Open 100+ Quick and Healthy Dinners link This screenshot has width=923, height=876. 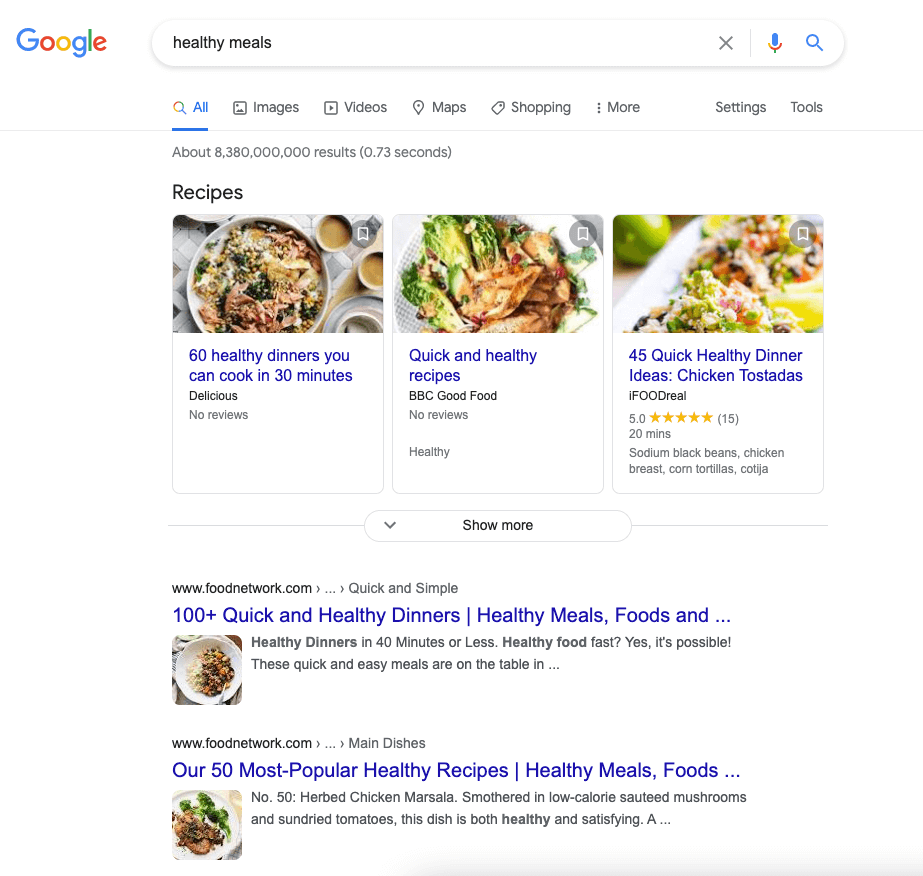[x=451, y=616]
